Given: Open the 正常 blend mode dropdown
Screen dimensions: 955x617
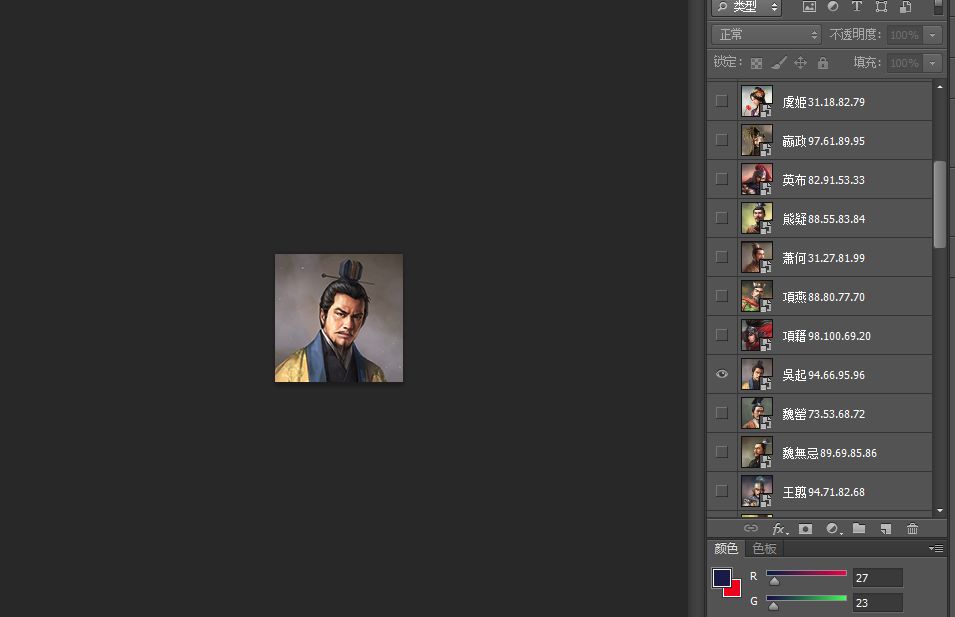Looking at the screenshot, I should pyautogui.click(x=766, y=35).
